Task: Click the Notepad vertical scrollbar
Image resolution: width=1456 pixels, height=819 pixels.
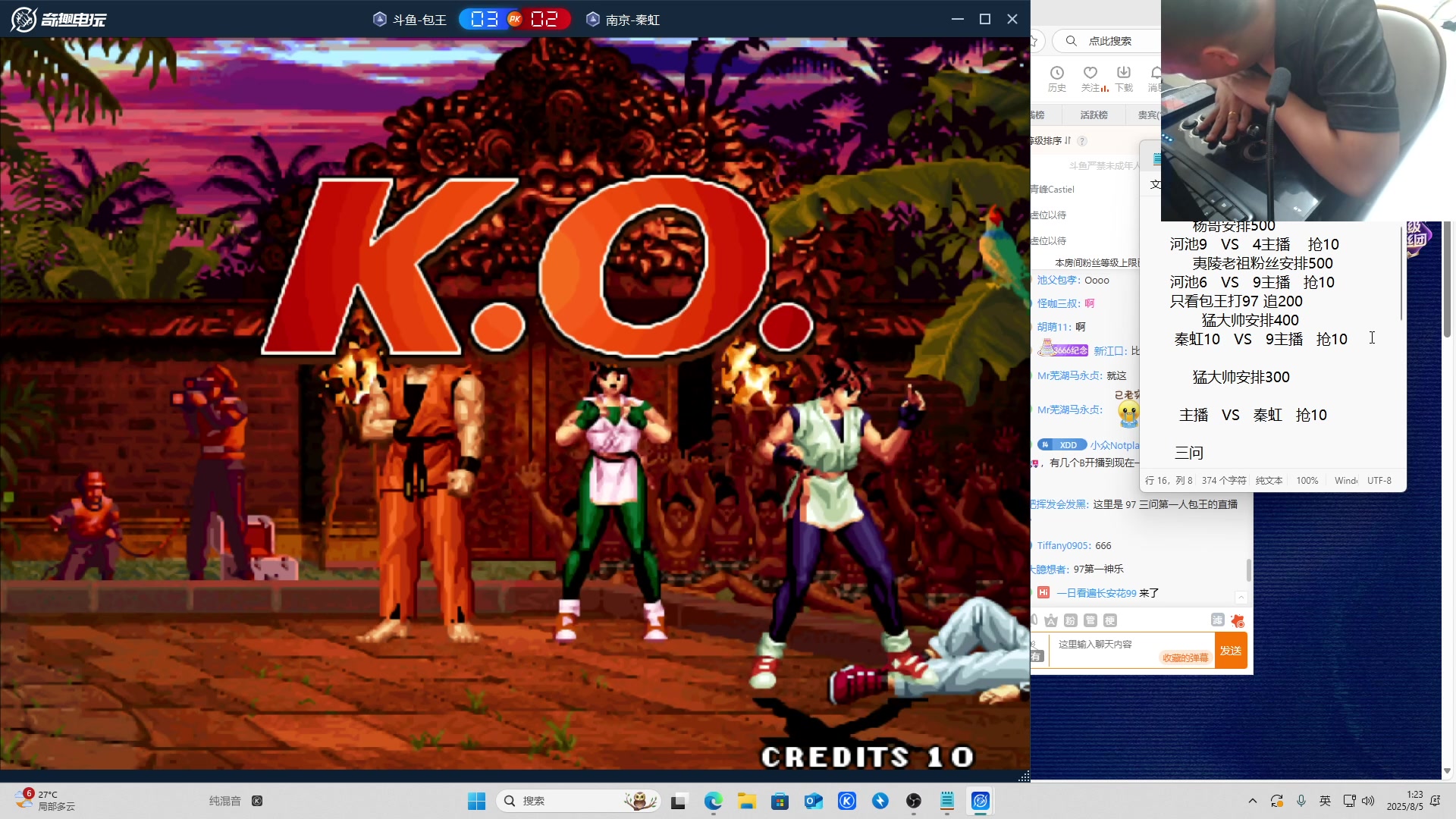Action: [x=1401, y=273]
